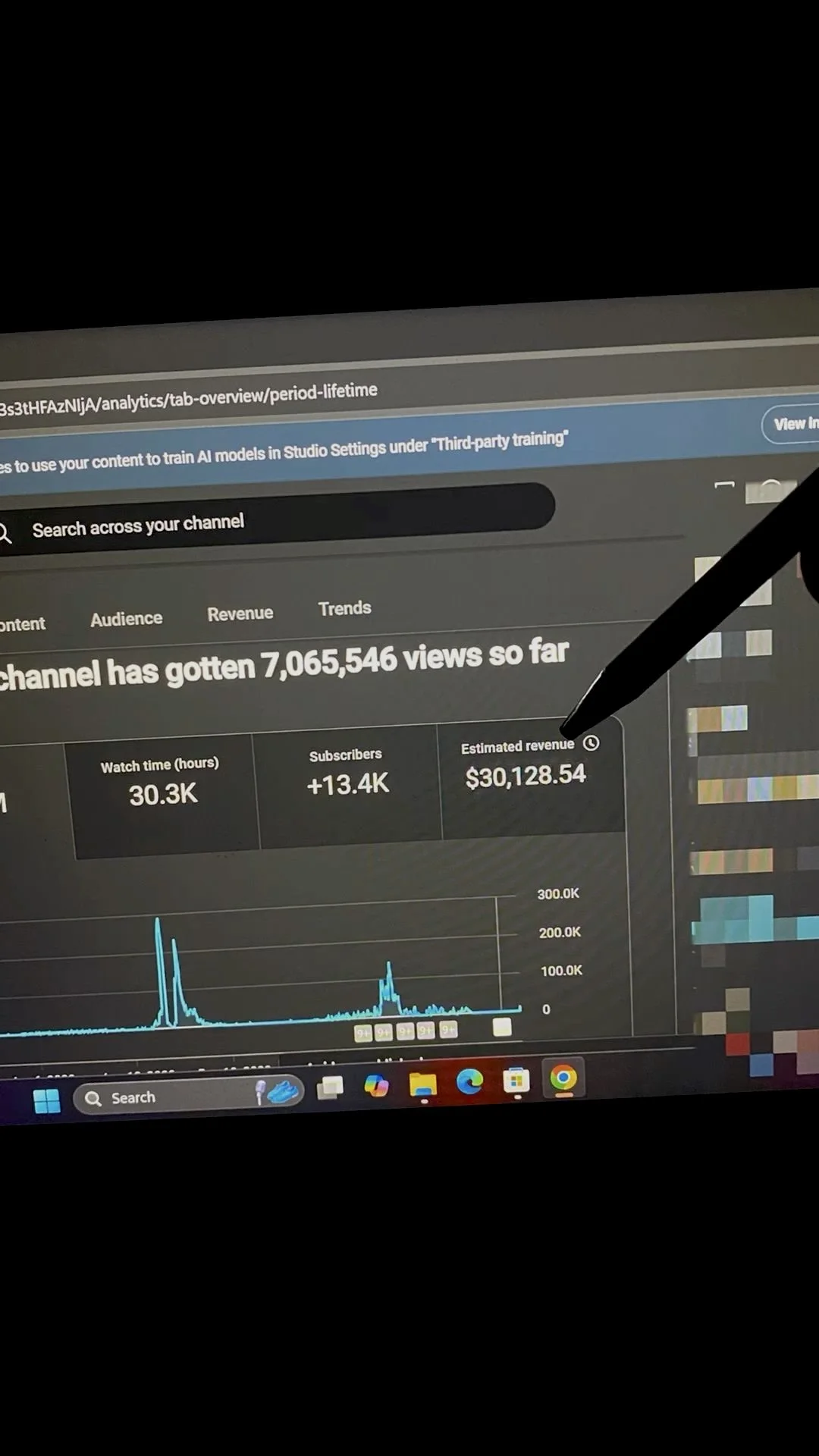Select the Estimated revenue card

tap(531, 777)
